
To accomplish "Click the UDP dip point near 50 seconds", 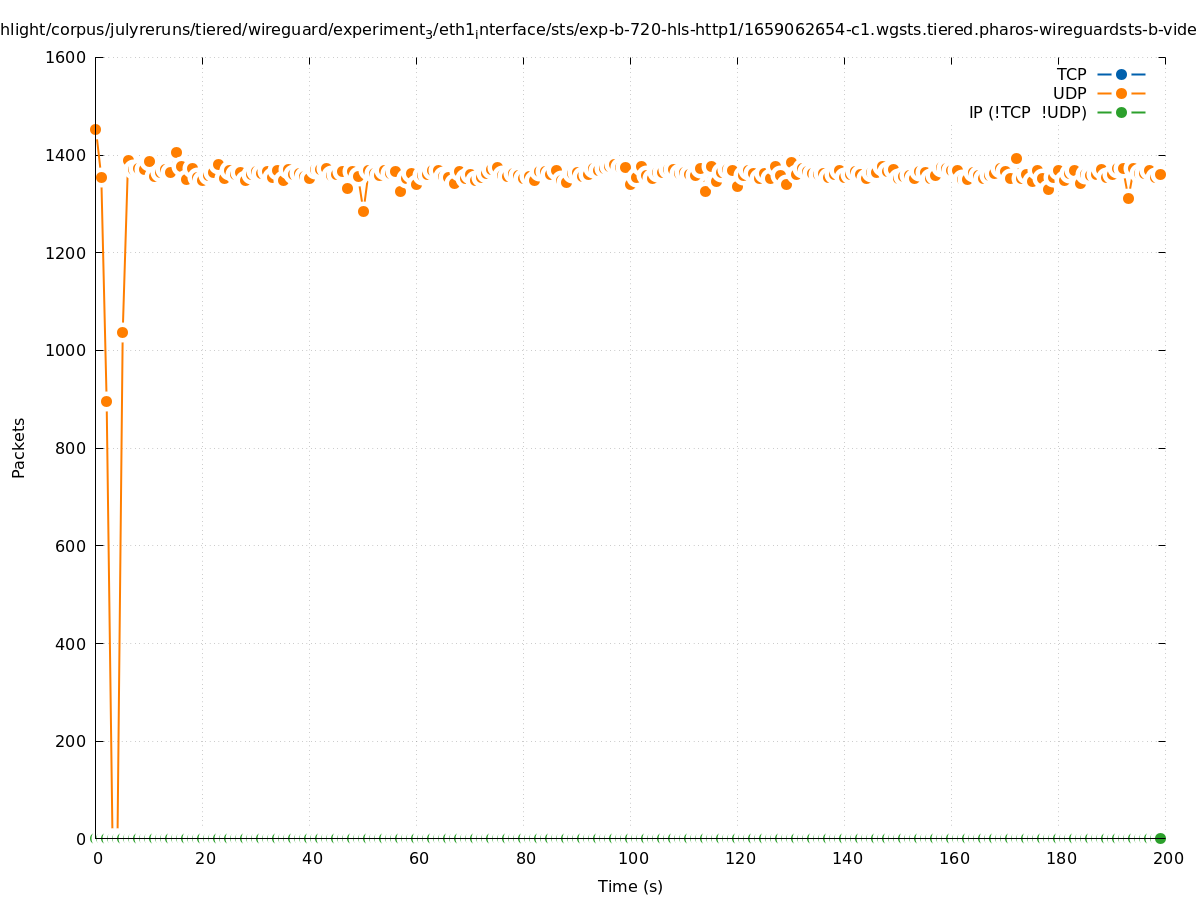I will pyautogui.click(x=363, y=211).
